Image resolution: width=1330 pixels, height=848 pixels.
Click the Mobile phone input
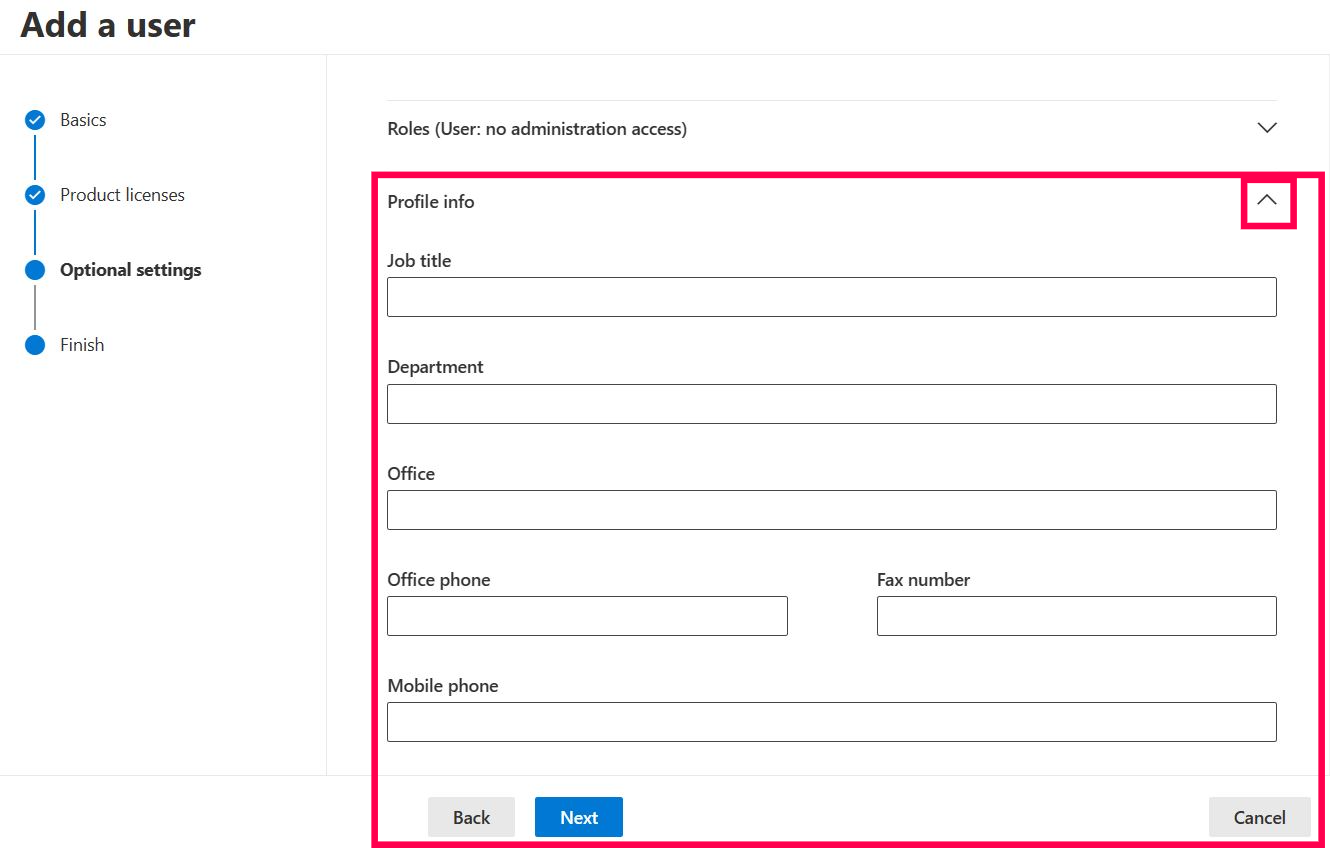[x=831, y=722]
